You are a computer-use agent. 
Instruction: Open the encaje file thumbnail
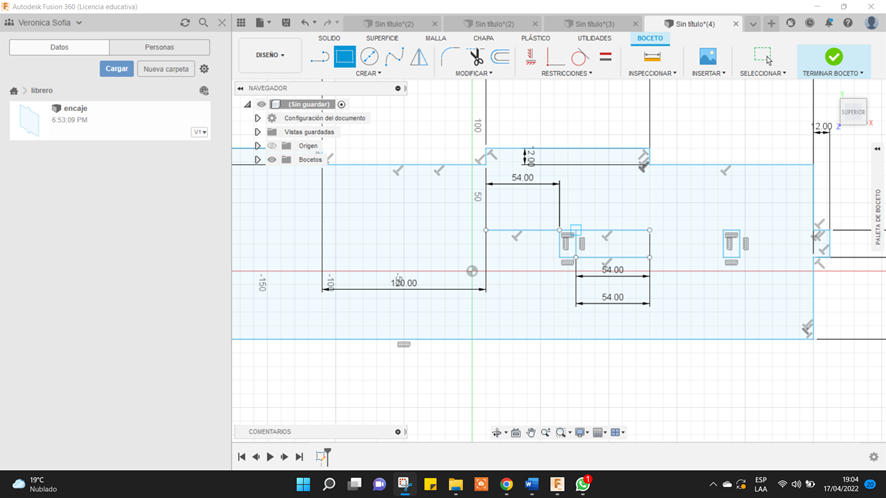pos(29,120)
